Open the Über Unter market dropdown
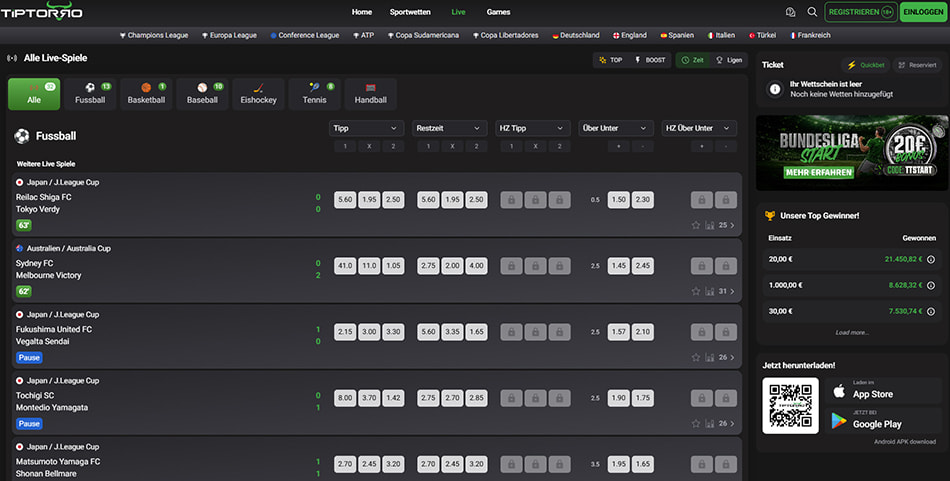 616,128
